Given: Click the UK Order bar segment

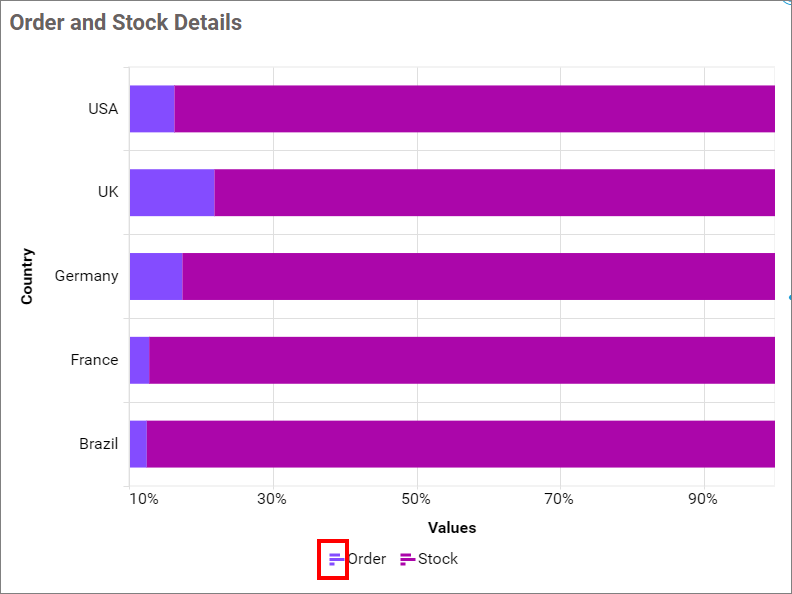Looking at the screenshot, I should coord(172,193).
